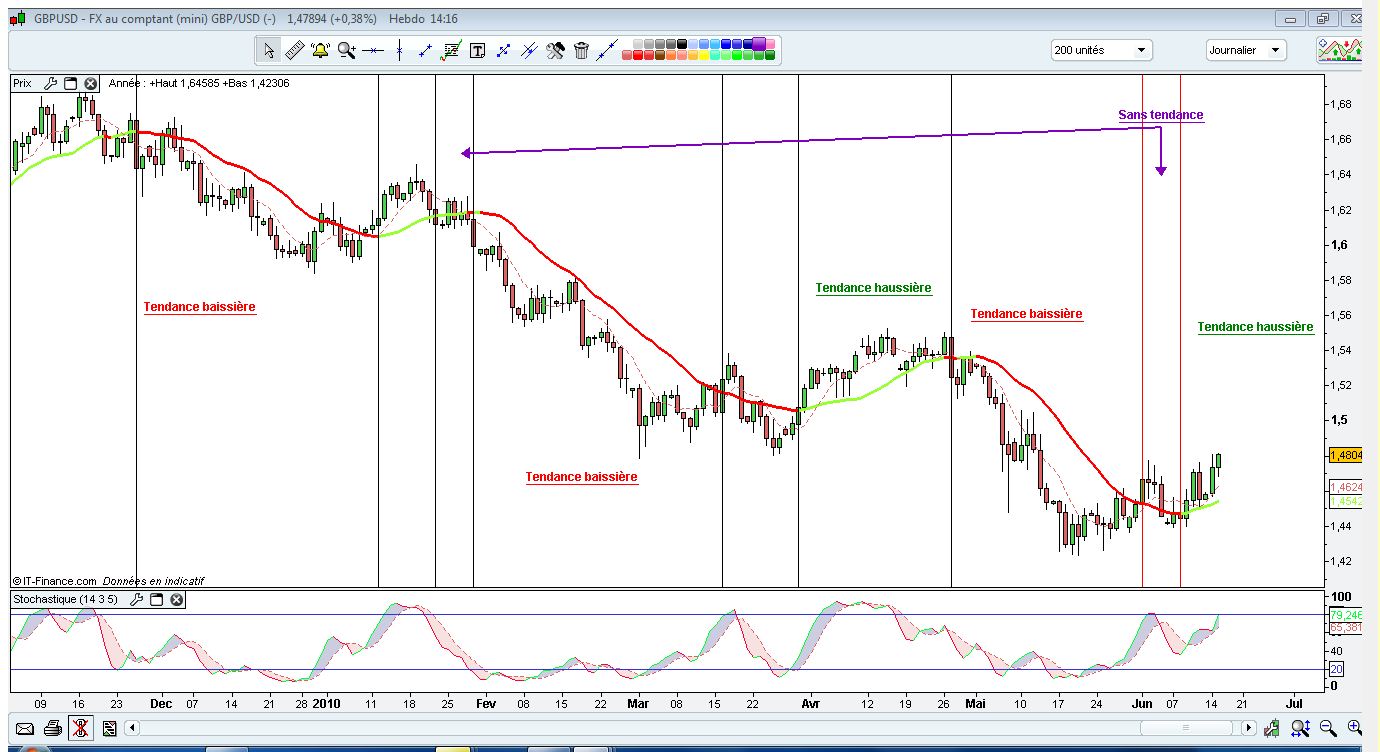Open the Stochastique indicator settings wrench
Image resolution: width=1380 pixels, height=752 pixels.
pyautogui.click(x=137, y=599)
